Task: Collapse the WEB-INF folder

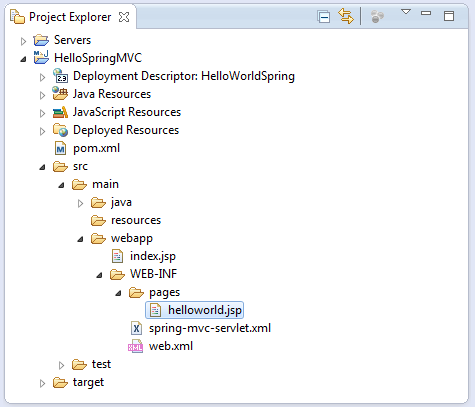Action: [x=99, y=275]
